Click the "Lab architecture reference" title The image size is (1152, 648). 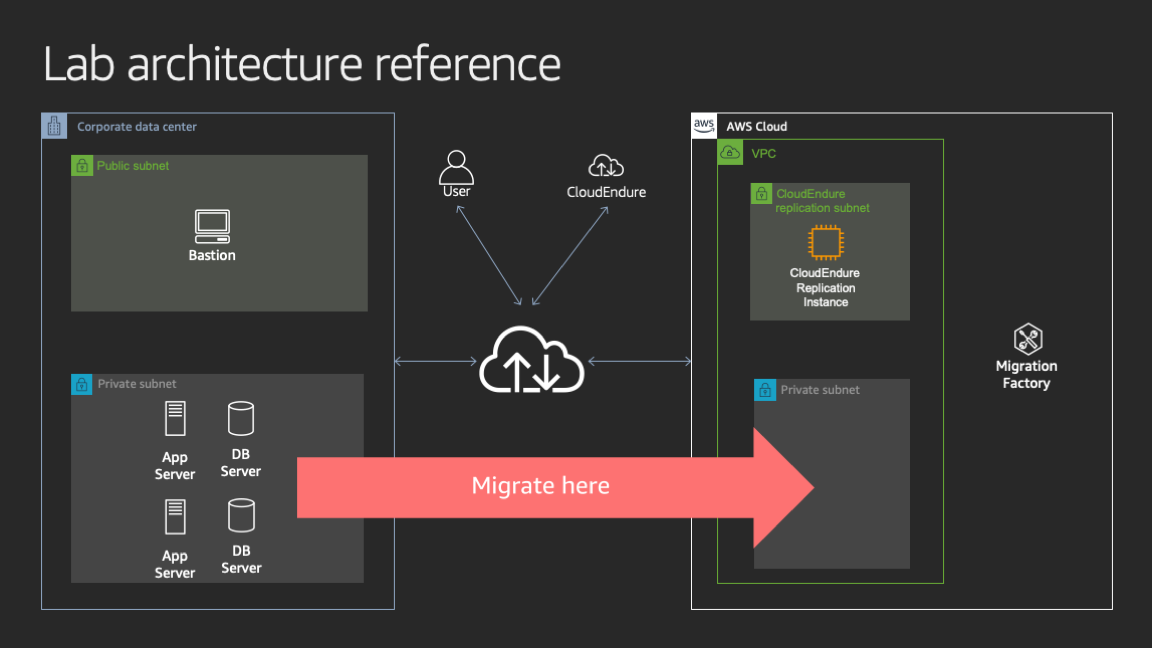click(302, 63)
